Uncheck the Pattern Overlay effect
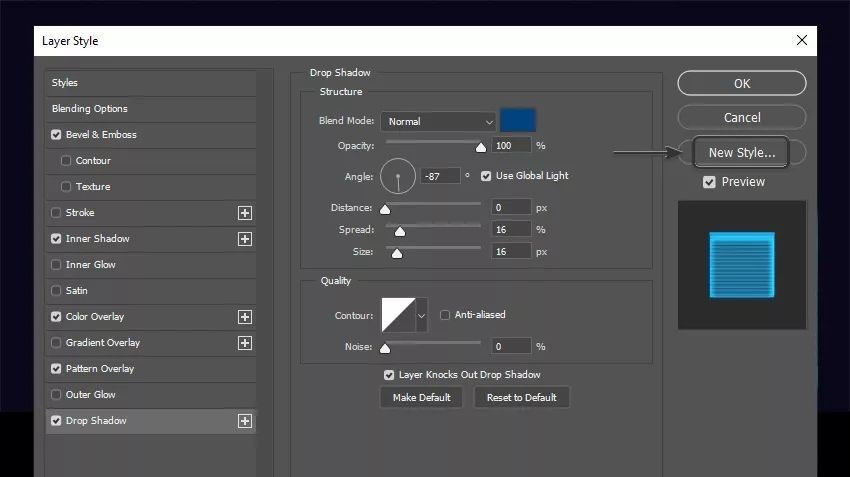This screenshot has height=477, width=850. pyautogui.click(x=56, y=369)
